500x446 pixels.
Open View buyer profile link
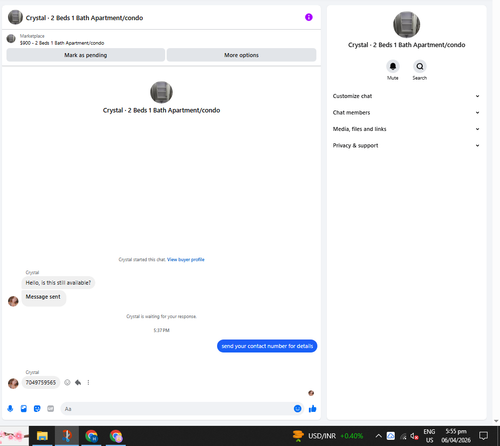point(186,259)
